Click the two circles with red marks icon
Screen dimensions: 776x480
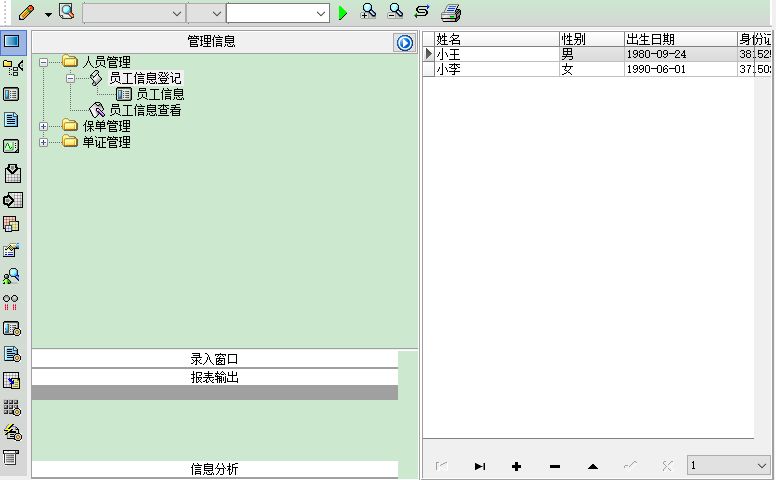[x=10, y=302]
